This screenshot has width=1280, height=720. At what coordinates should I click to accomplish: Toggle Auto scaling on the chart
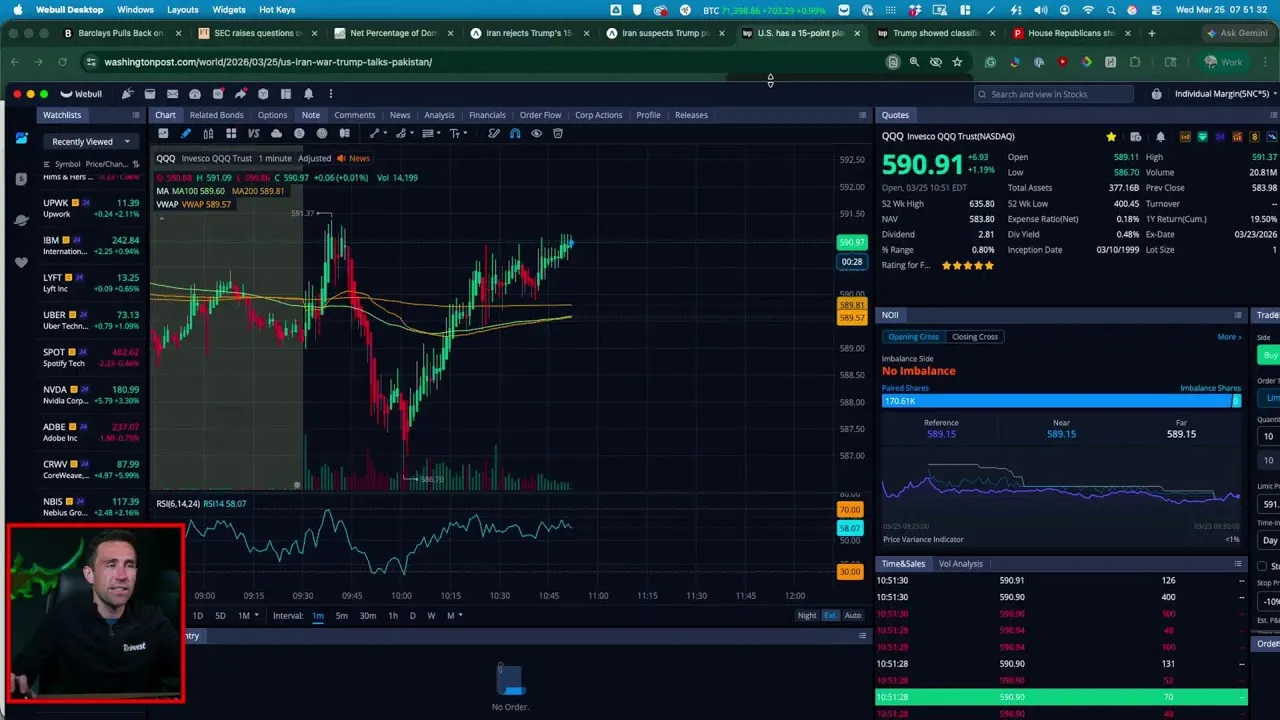853,615
